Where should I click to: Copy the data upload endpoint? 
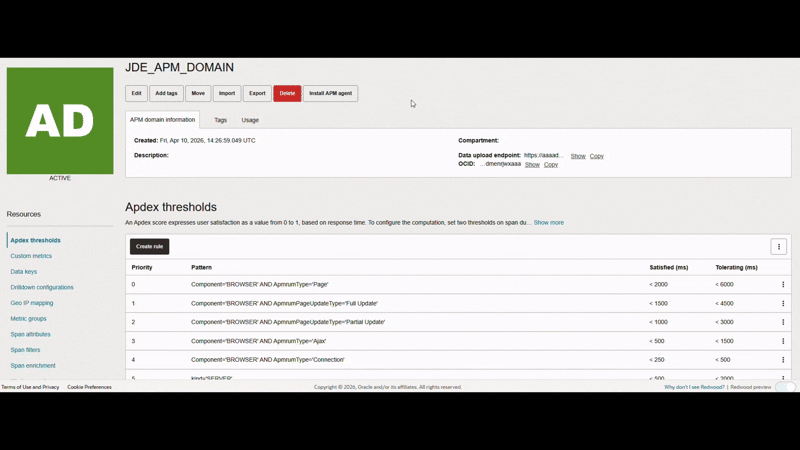(x=596, y=156)
